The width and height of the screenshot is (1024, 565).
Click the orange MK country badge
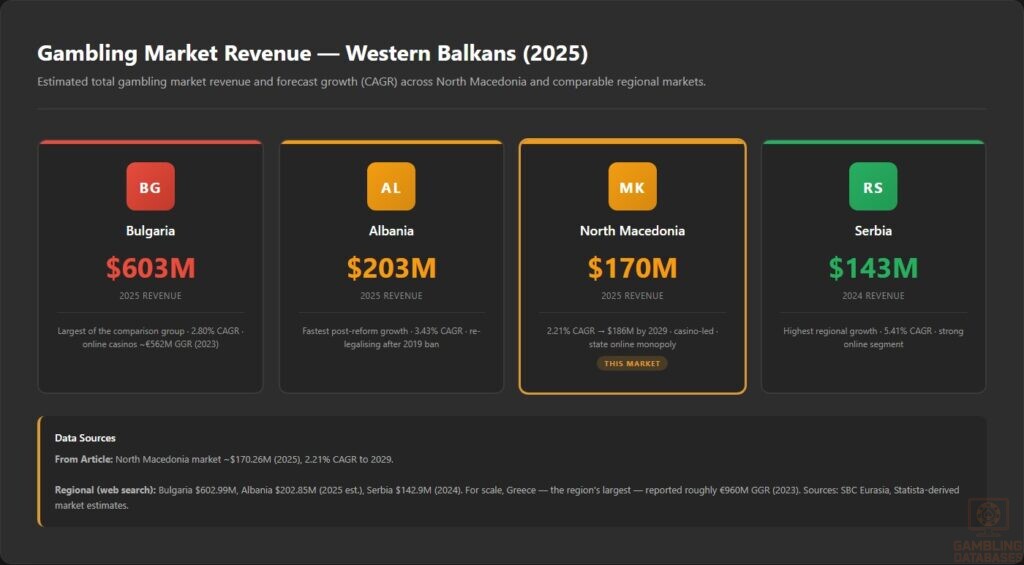pos(632,187)
